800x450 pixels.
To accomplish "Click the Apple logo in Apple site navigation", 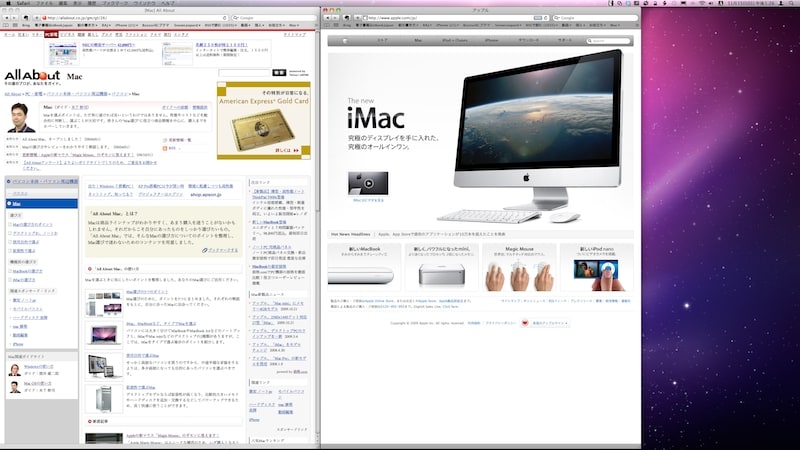I will 344,42.
